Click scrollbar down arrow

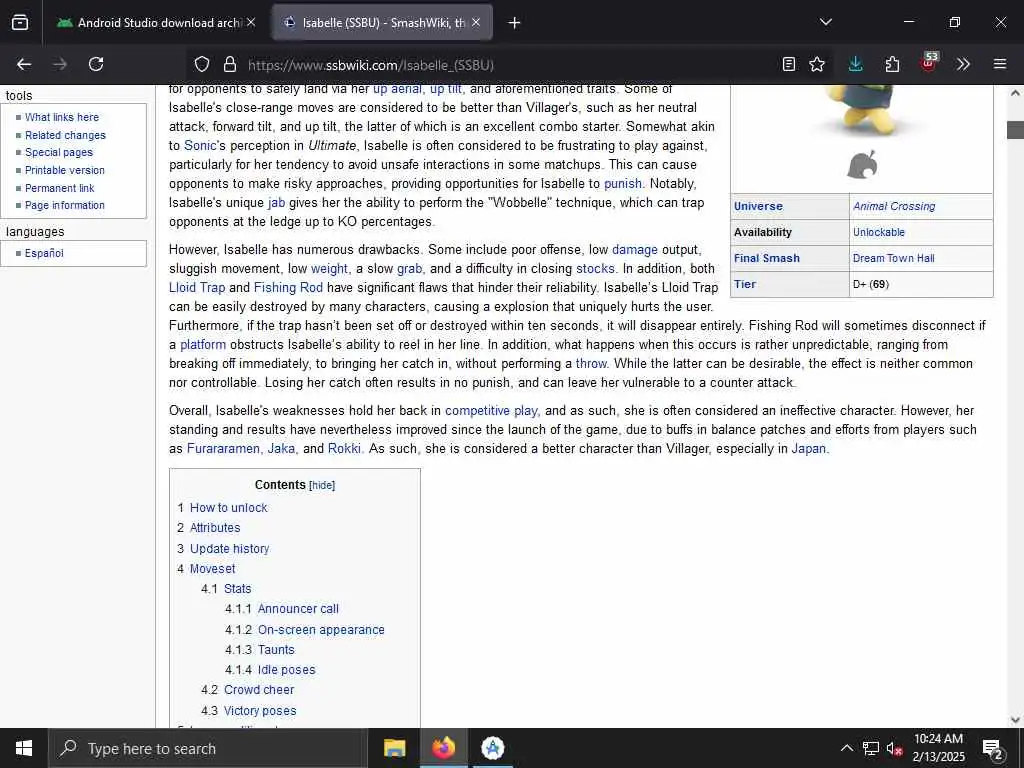click(x=1015, y=720)
